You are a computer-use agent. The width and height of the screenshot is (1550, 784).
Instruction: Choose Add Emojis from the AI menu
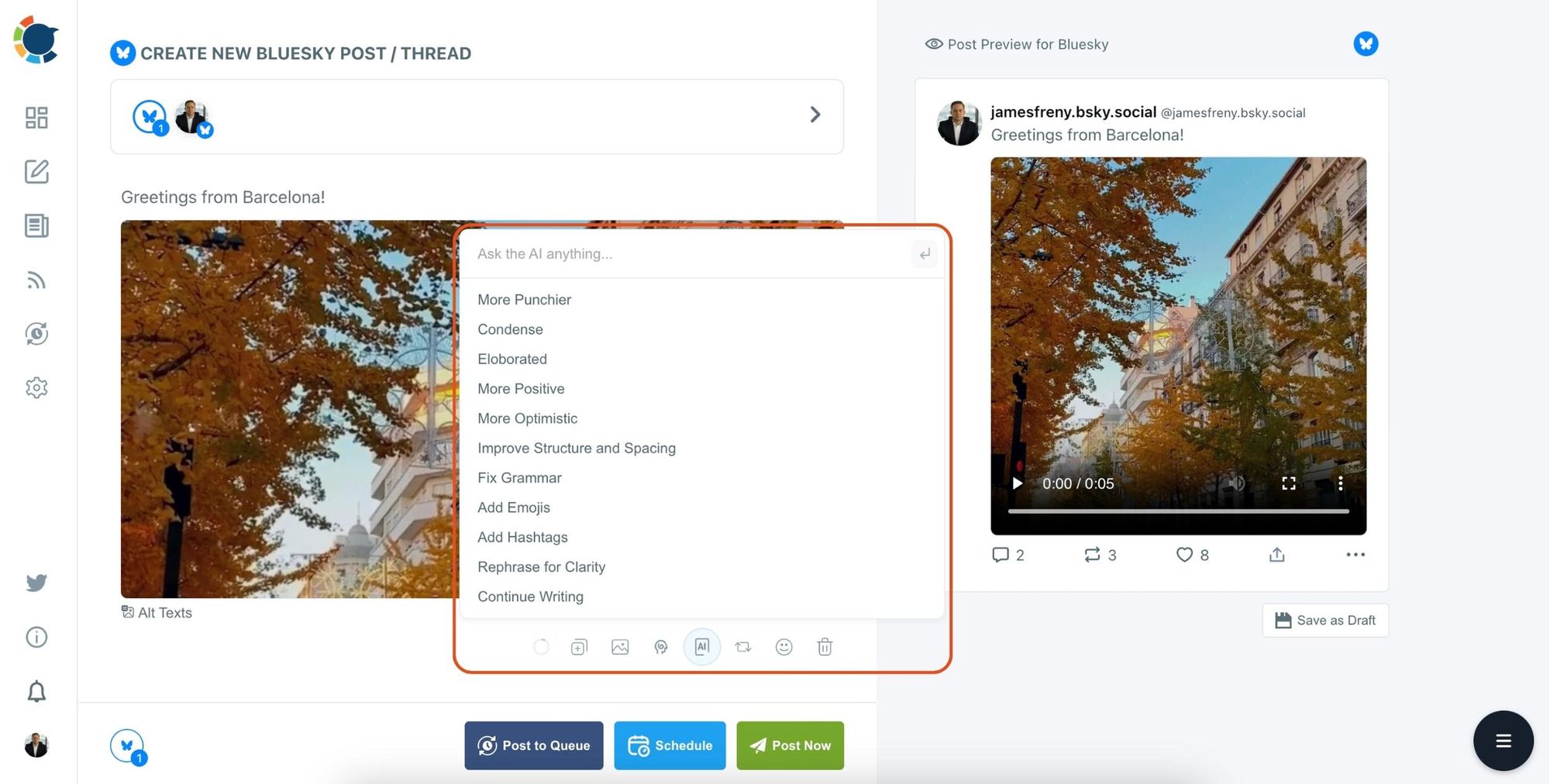[514, 507]
